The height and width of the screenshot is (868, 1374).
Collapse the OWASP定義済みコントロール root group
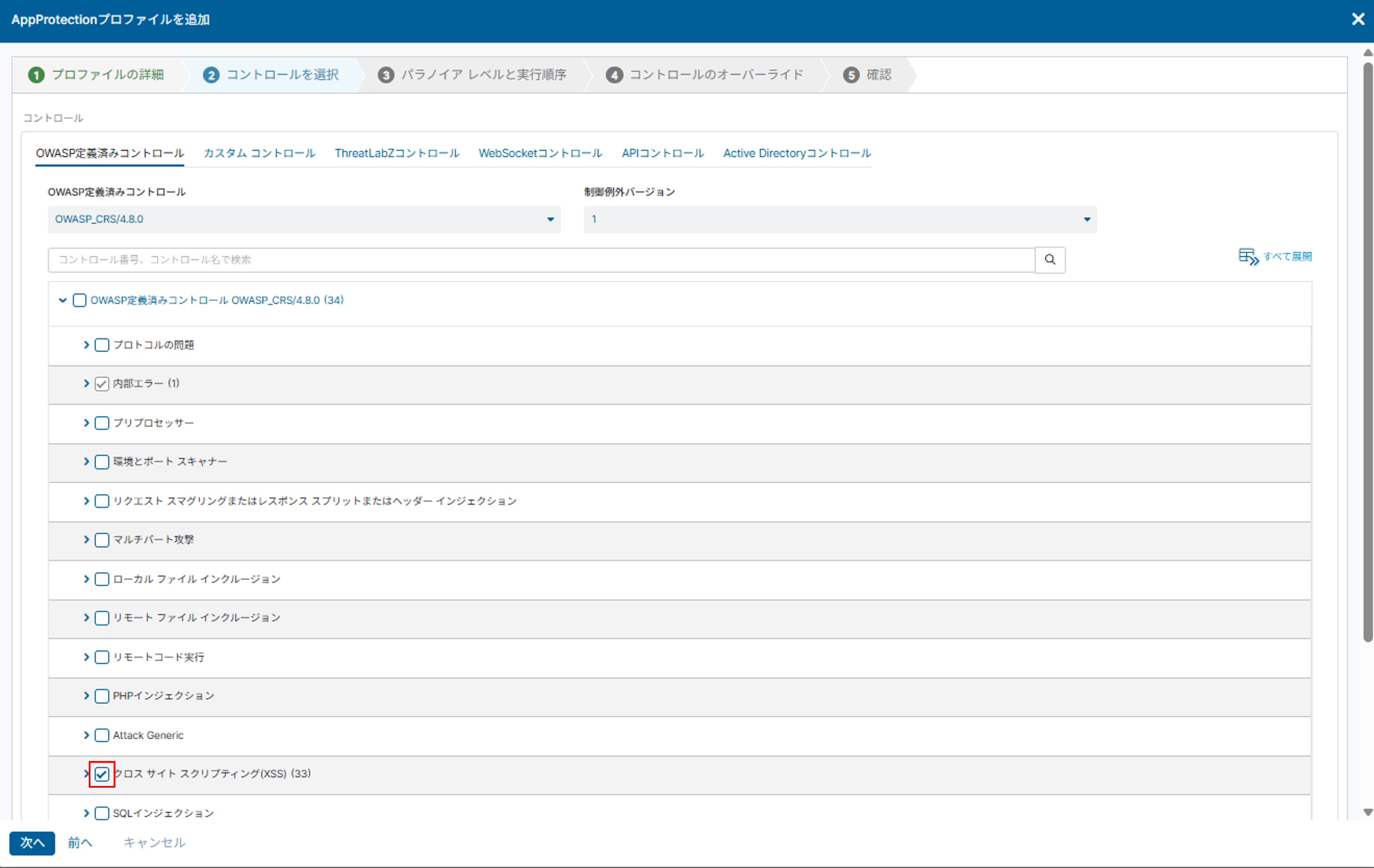click(x=63, y=300)
